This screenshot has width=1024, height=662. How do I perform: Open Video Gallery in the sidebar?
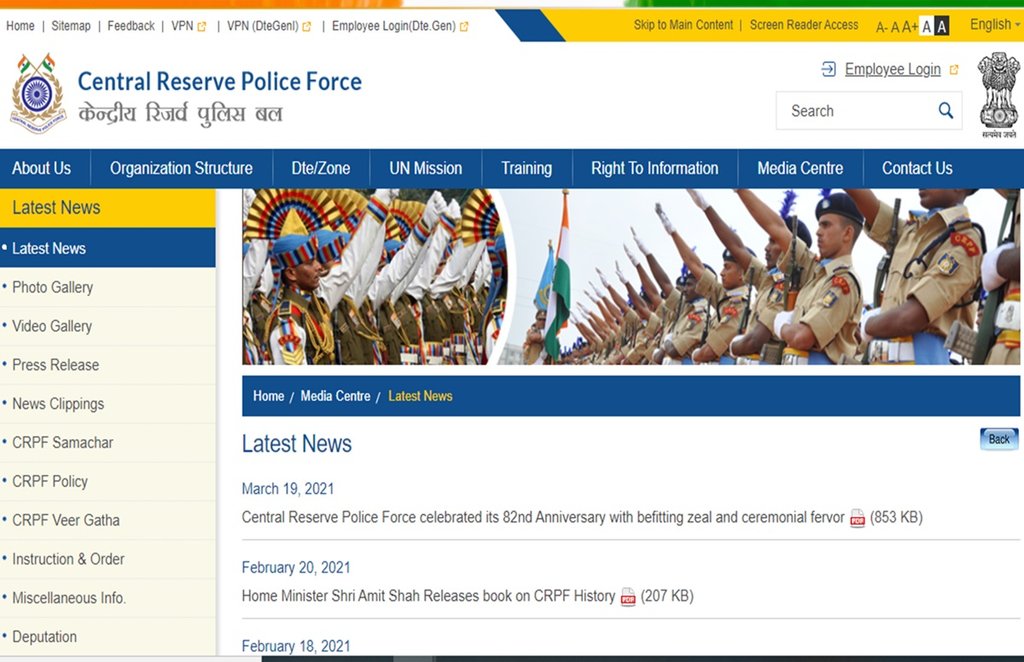pyautogui.click(x=108, y=326)
